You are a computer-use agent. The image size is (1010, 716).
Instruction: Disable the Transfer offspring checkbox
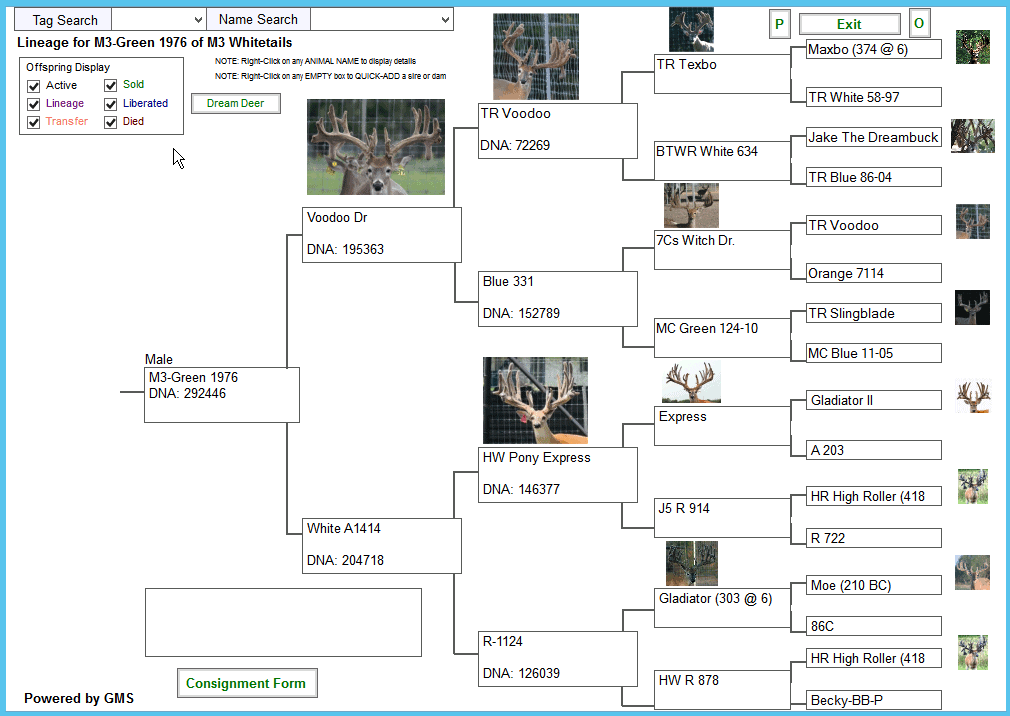(x=34, y=122)
